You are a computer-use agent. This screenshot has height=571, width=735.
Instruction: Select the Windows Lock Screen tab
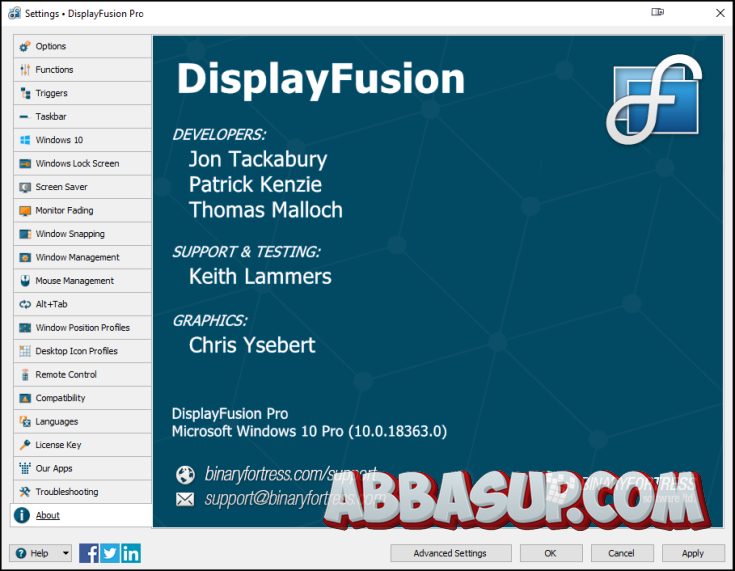(82, 164)
